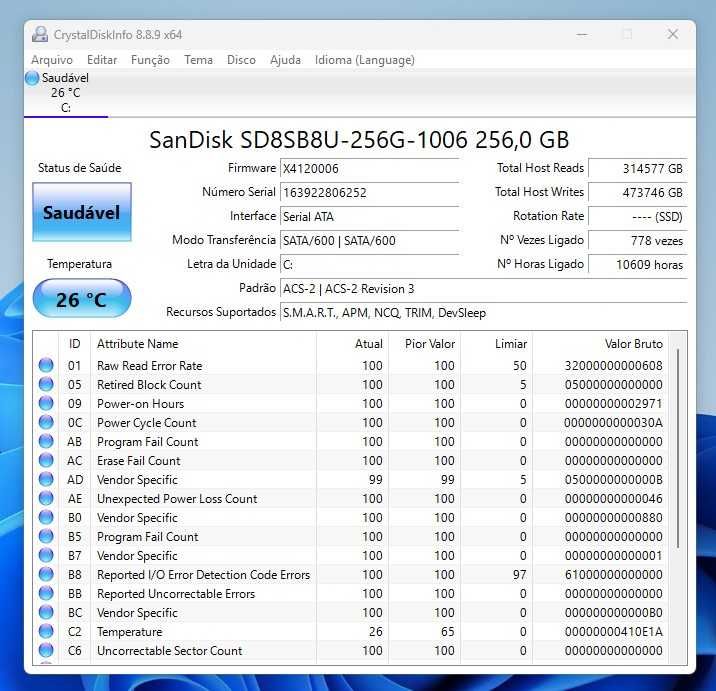Click the Atual column header
Screen dimensions: 716x691
pos(352,343)
